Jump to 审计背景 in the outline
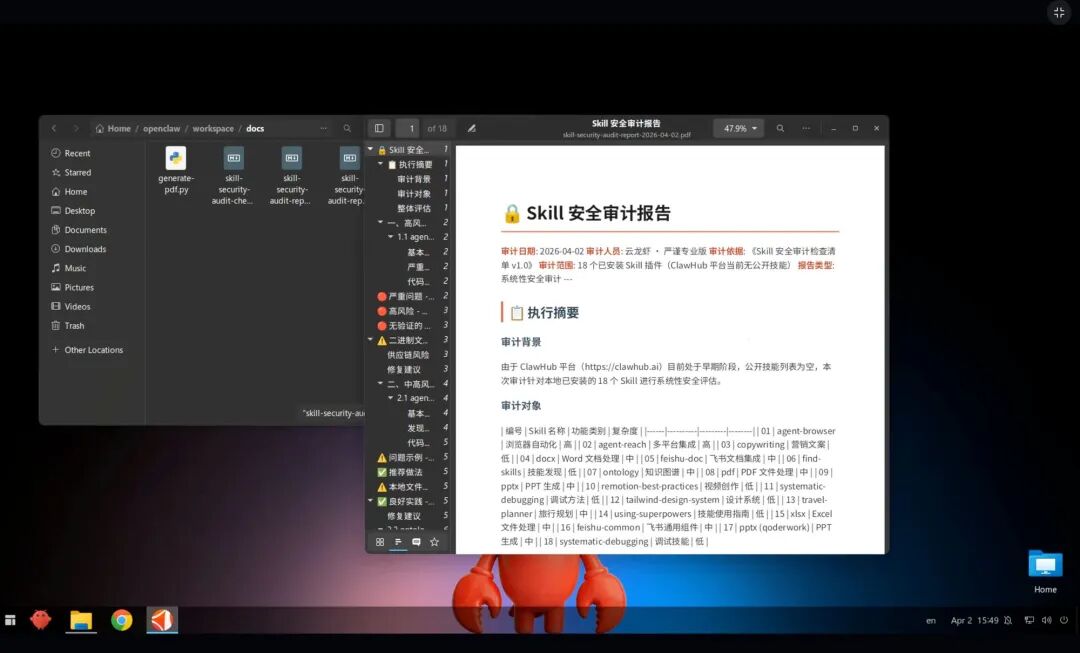Viewport: 1080px width, 653px height. pos(414,179)
